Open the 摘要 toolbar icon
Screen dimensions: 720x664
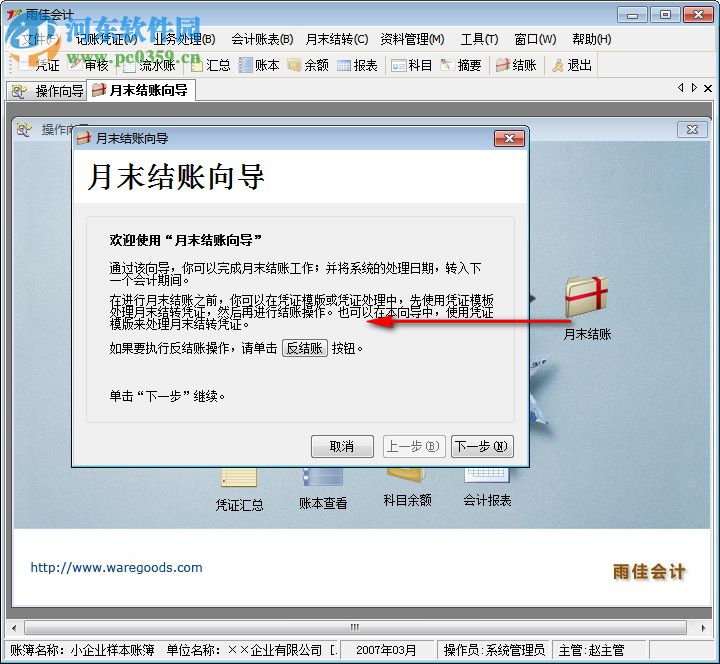461,65
